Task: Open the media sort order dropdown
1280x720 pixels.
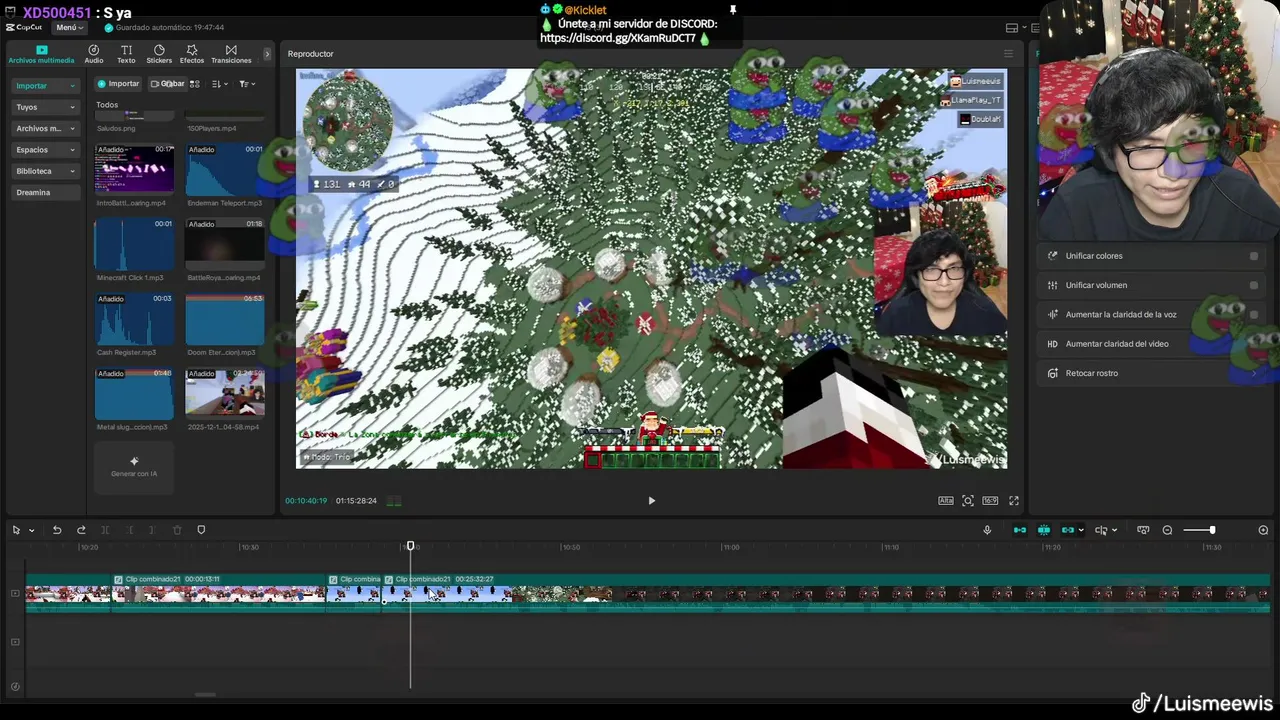Action: click(x=220, y=84)
